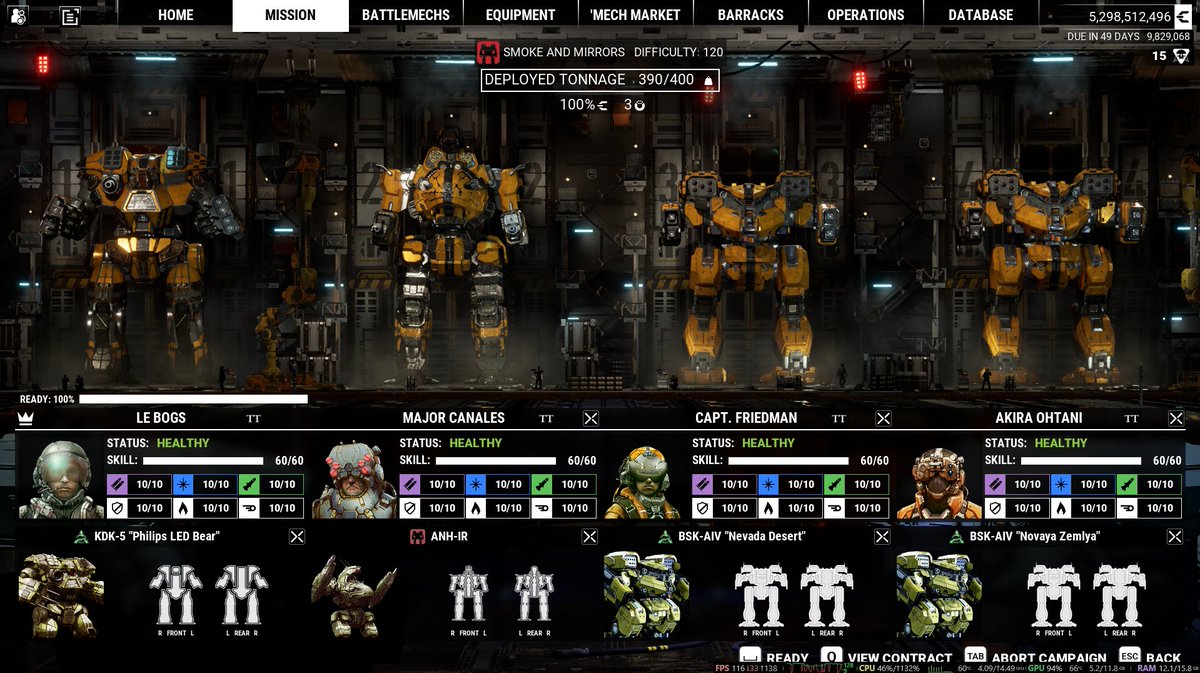This screenshot has width=1200, height=673.
Task: Unassign the KDK-5 Philips LED Bear mech
Action: pos(297,537)
